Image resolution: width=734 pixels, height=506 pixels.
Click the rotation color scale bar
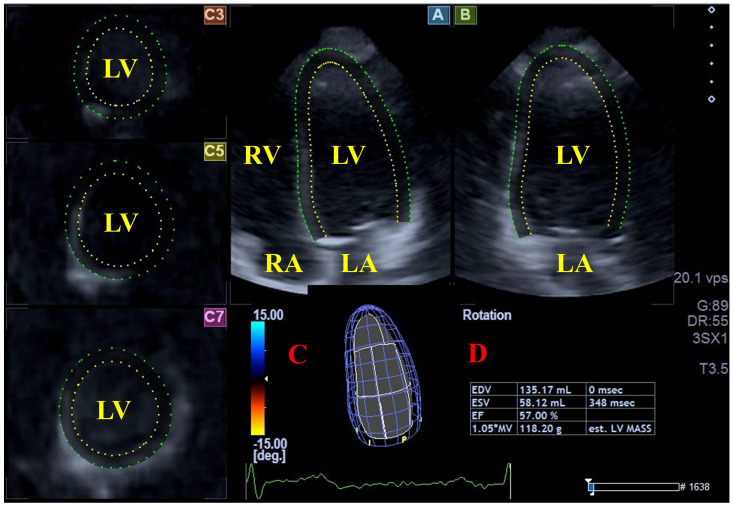coord(258,379)
